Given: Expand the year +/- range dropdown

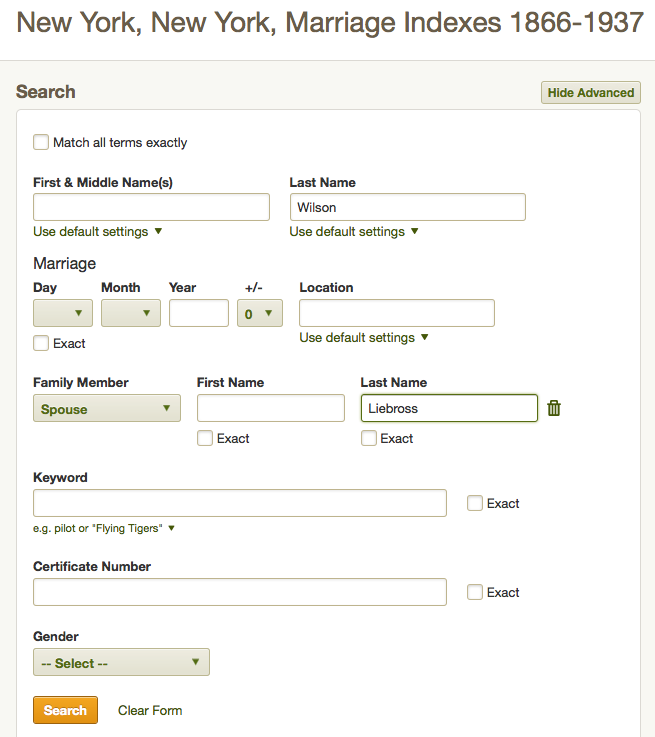Looking at the screenshot, I should (x=260, y=313).
